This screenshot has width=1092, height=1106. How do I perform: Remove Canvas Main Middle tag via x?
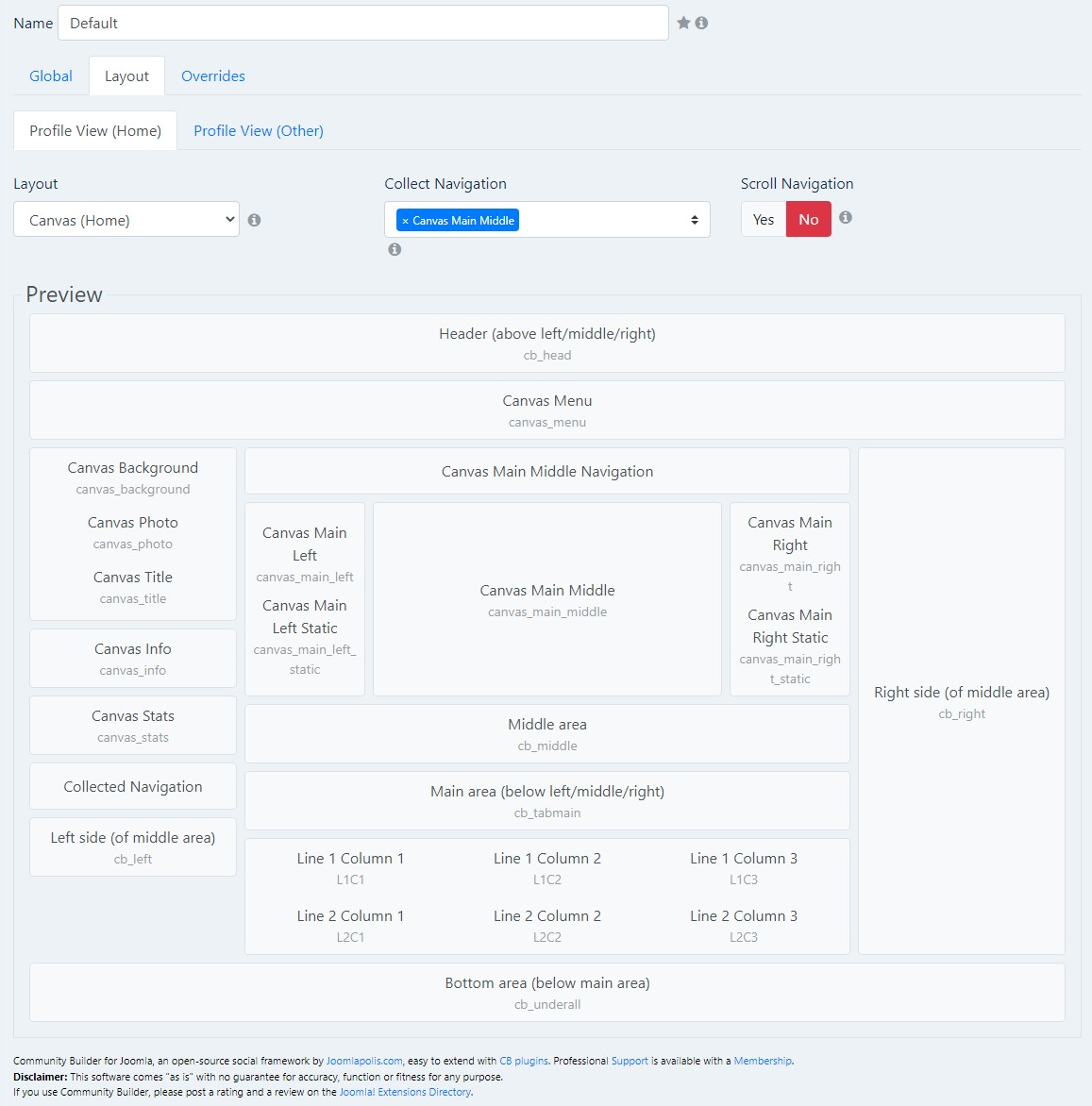click(405, 221)
